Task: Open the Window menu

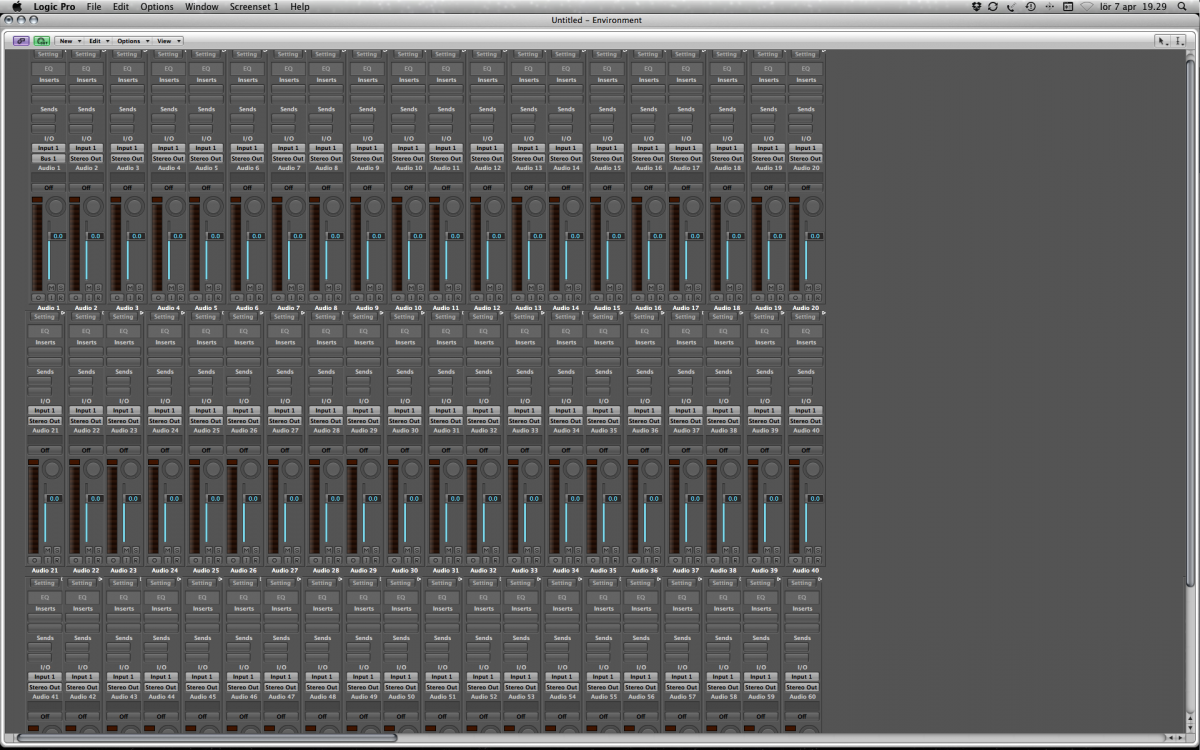Action: pyautogui.click(x=201, y=6)
